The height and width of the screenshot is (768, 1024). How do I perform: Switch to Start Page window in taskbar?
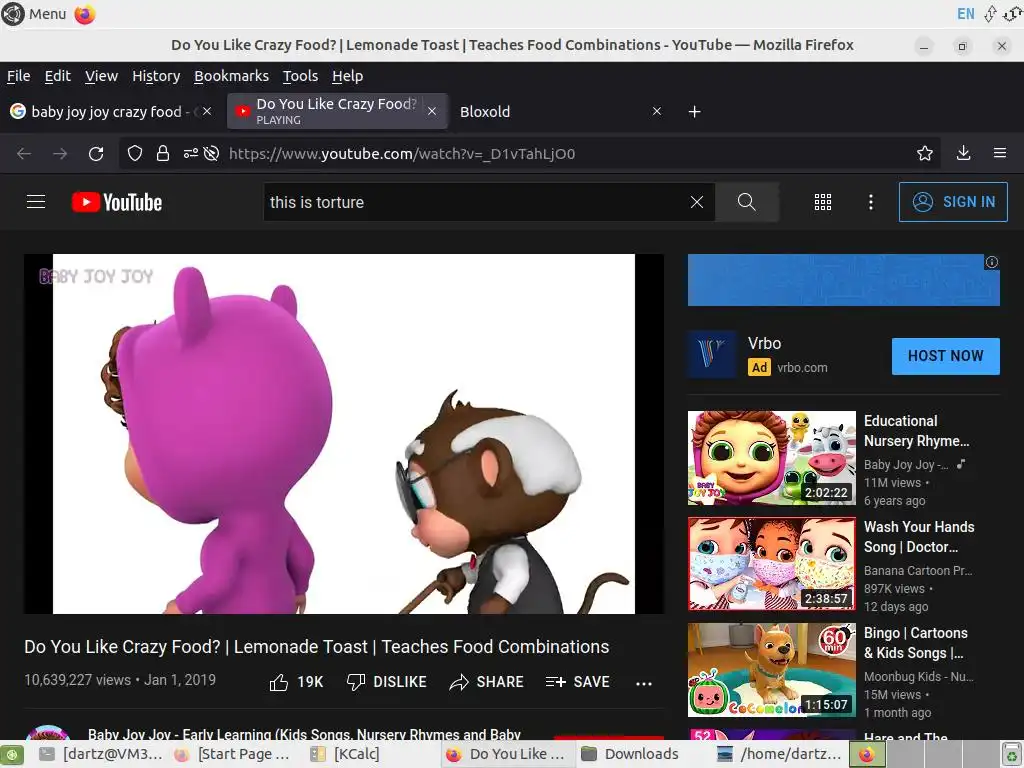(234, 754)
